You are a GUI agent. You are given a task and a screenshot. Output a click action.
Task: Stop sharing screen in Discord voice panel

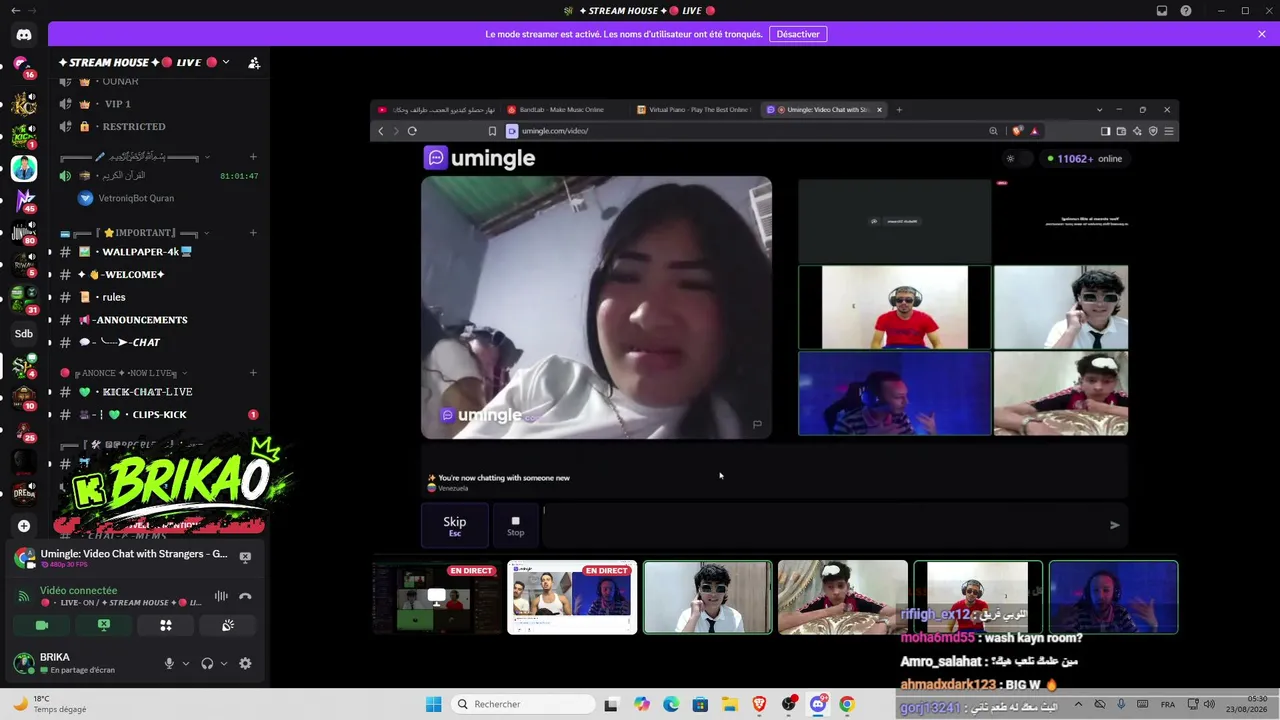[104, 625]
